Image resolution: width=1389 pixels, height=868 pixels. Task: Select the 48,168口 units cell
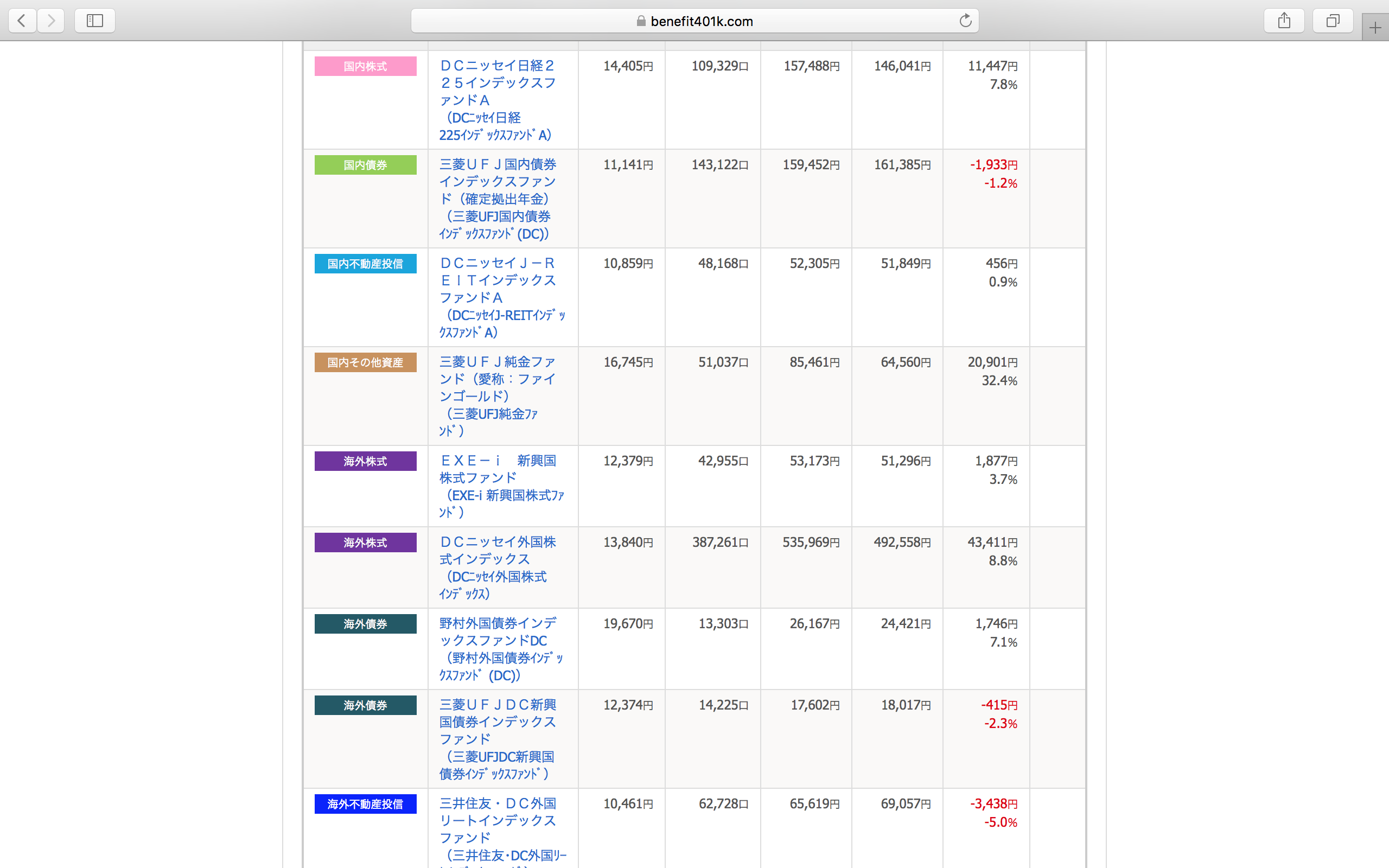coord(723,264)
